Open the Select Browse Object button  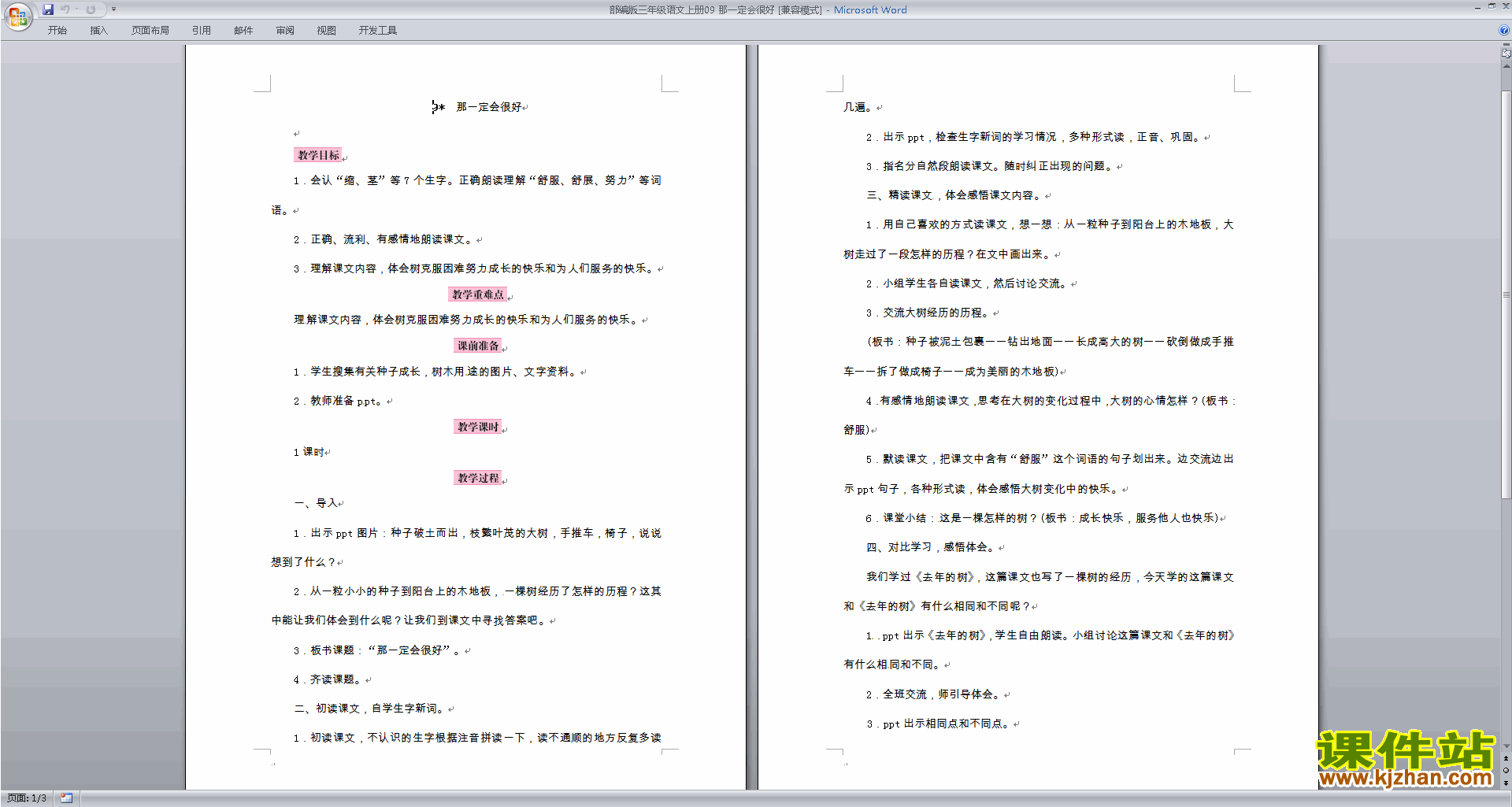tap(1506, 771)
